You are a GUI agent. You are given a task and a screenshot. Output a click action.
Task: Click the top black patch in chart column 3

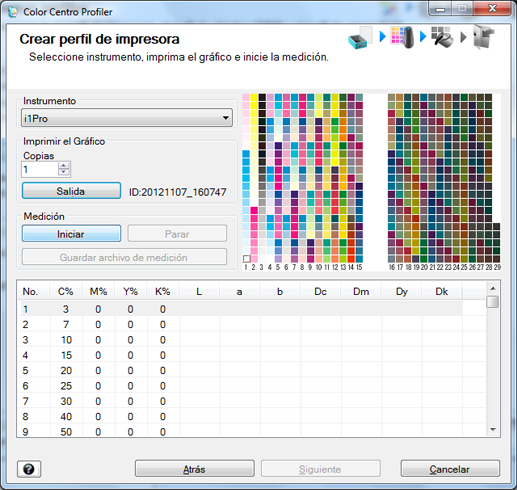(262, 98)
